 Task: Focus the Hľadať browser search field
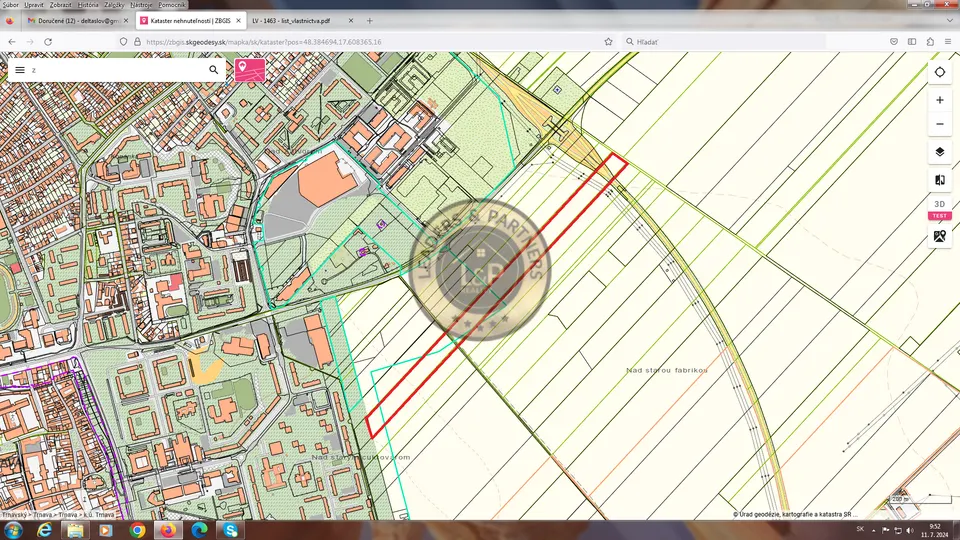(x=722, y=42)
